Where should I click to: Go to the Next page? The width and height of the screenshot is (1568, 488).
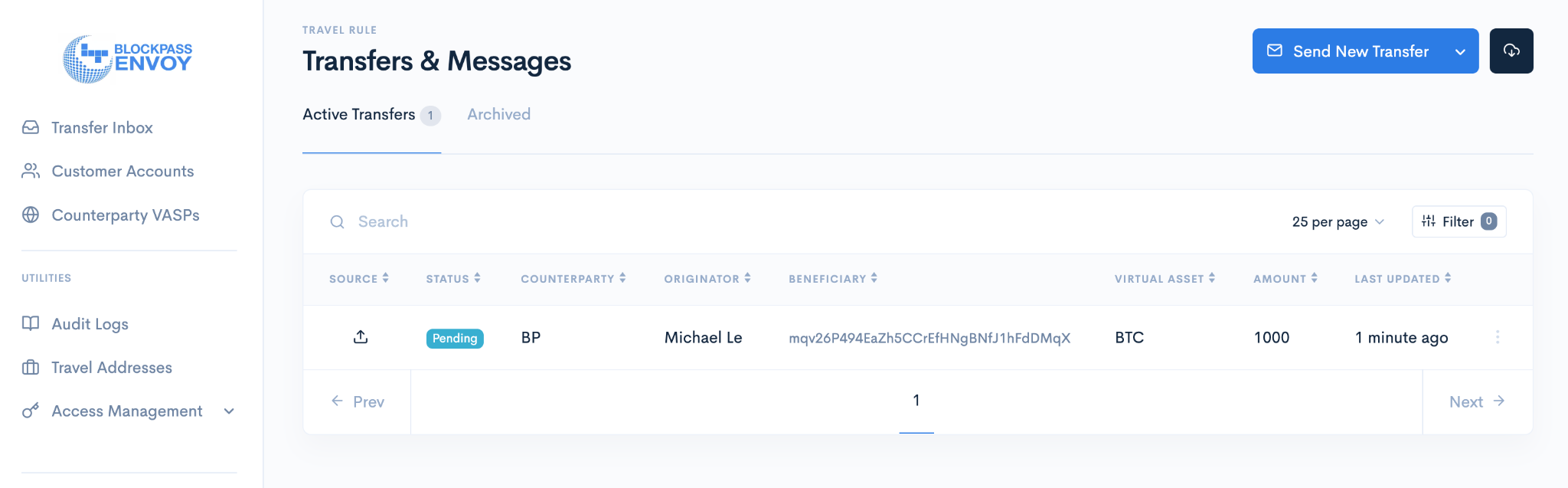[1476, 401]
